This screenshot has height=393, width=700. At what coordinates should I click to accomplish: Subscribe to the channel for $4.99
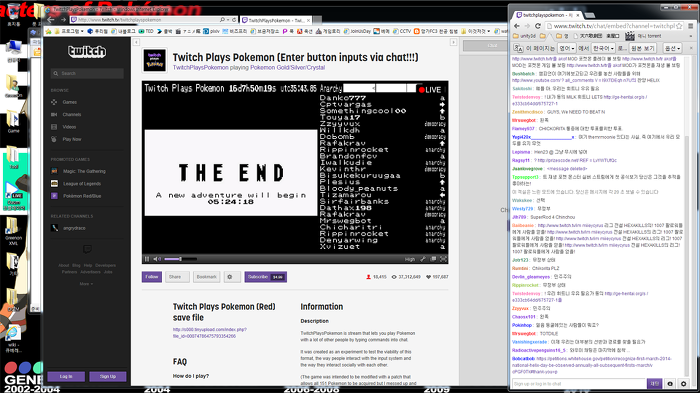click(x=266, y=277)
